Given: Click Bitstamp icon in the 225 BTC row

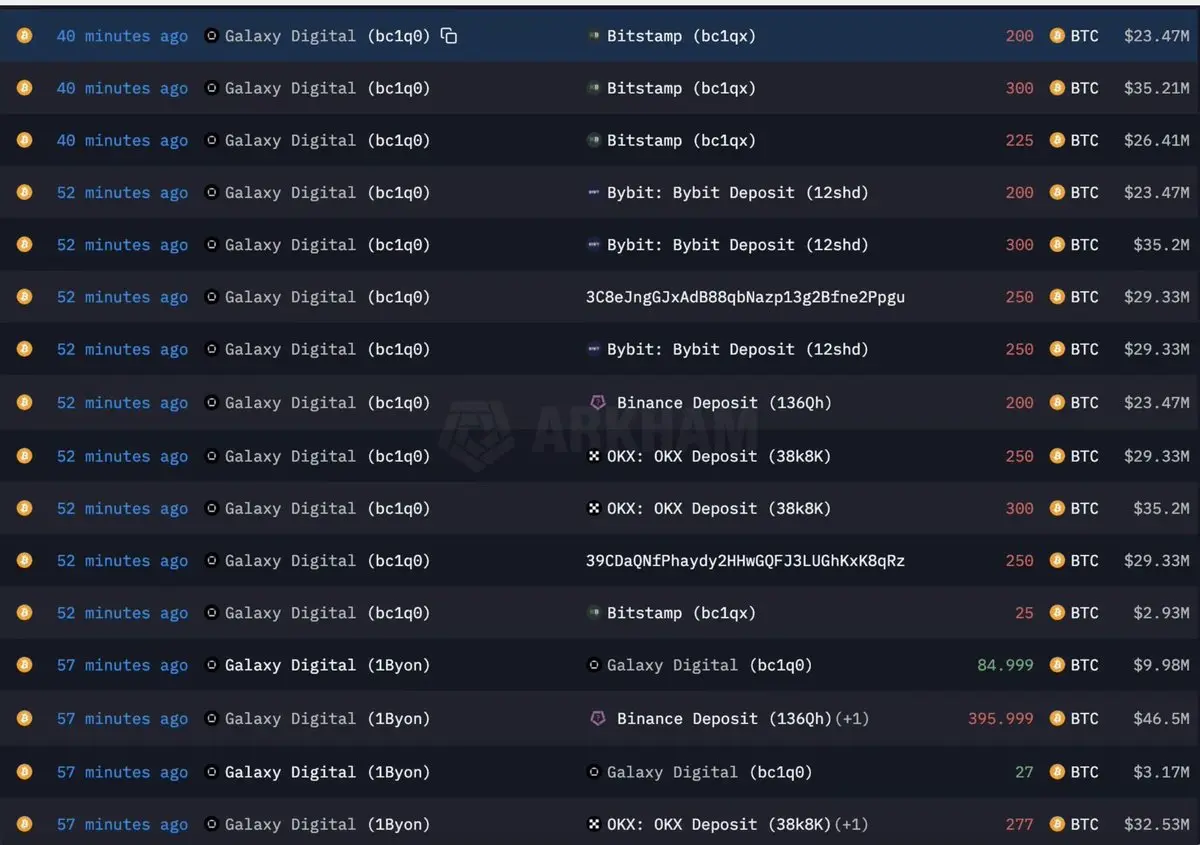Looking at the screenshot, I should point(594,141).
